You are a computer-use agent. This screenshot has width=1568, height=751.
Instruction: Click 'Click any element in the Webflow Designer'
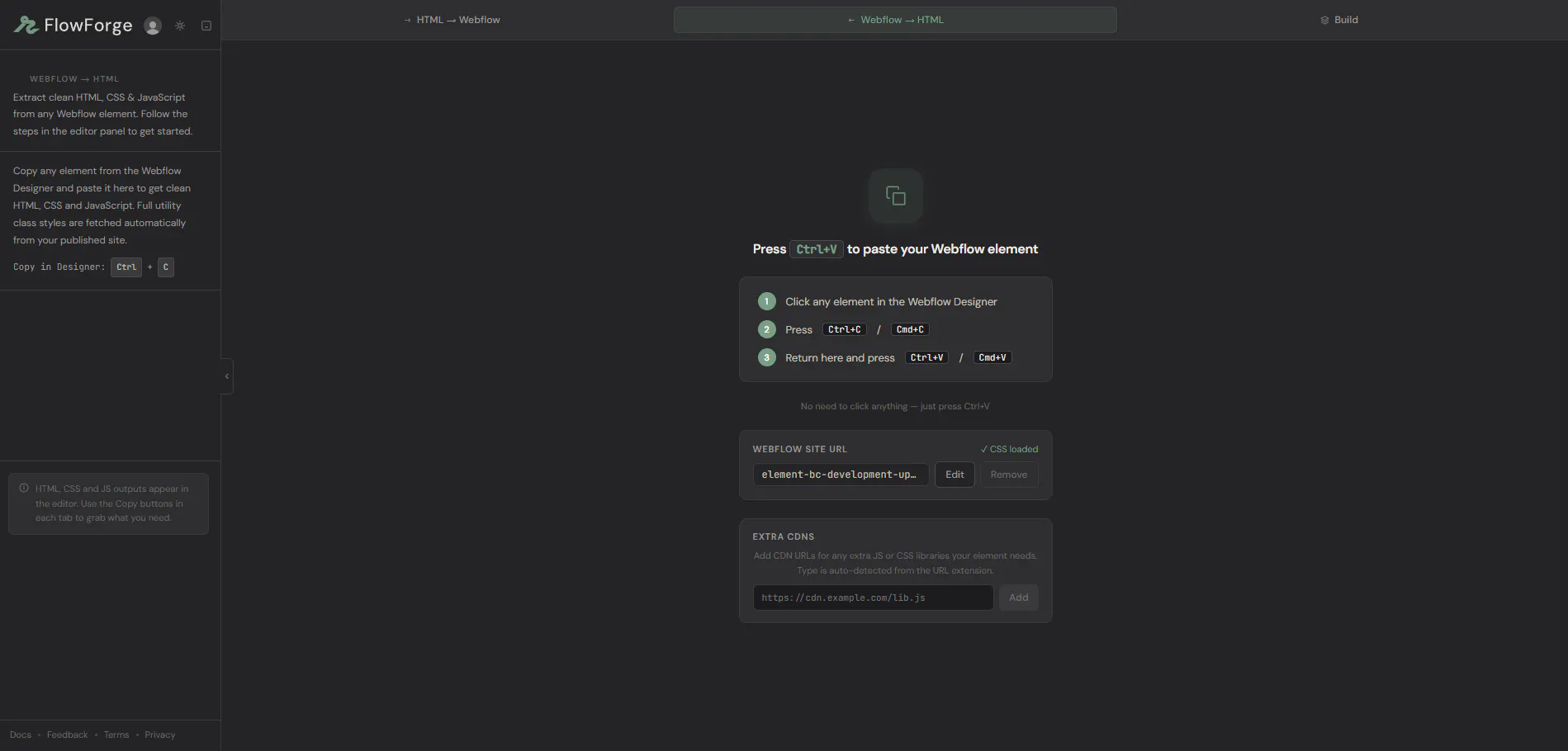click(891, 301)
